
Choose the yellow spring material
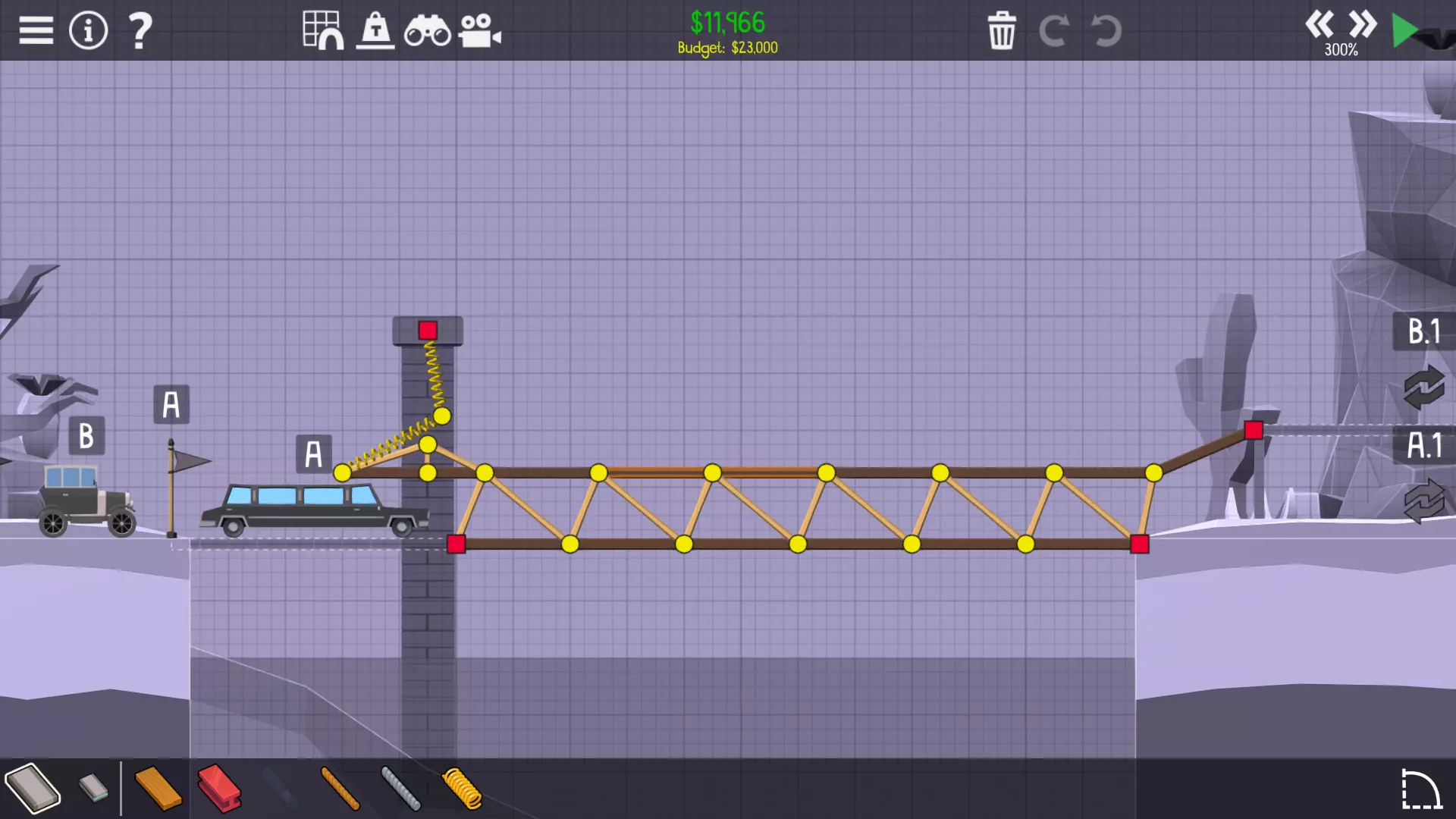pyautogui.click(x=461, y=789)
